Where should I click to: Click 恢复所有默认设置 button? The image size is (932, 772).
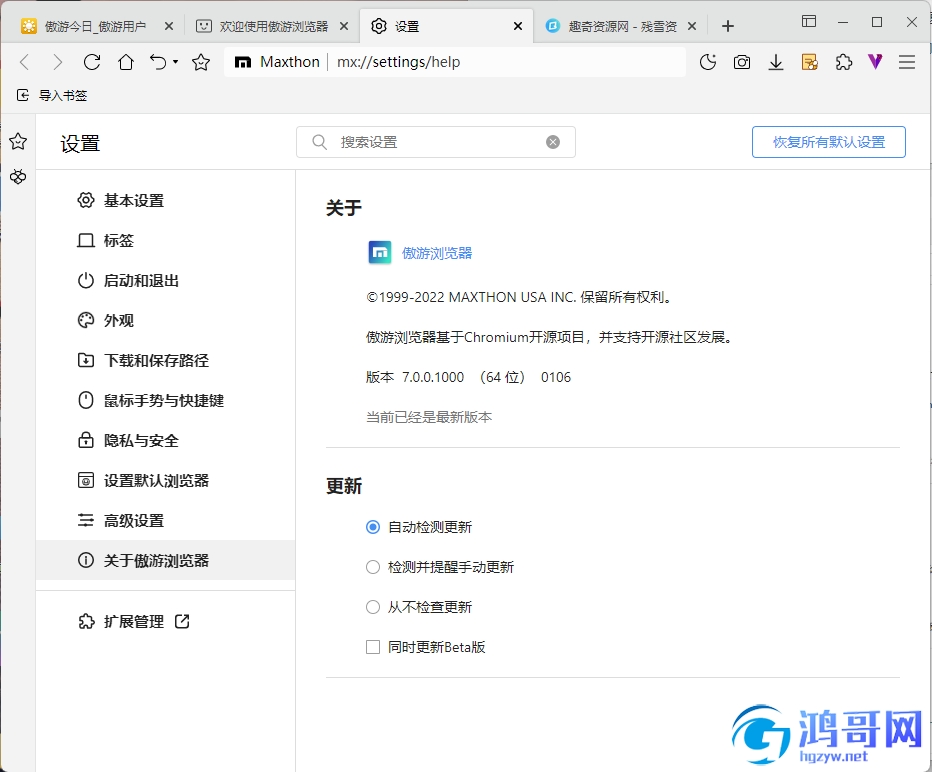coord(829,142)
